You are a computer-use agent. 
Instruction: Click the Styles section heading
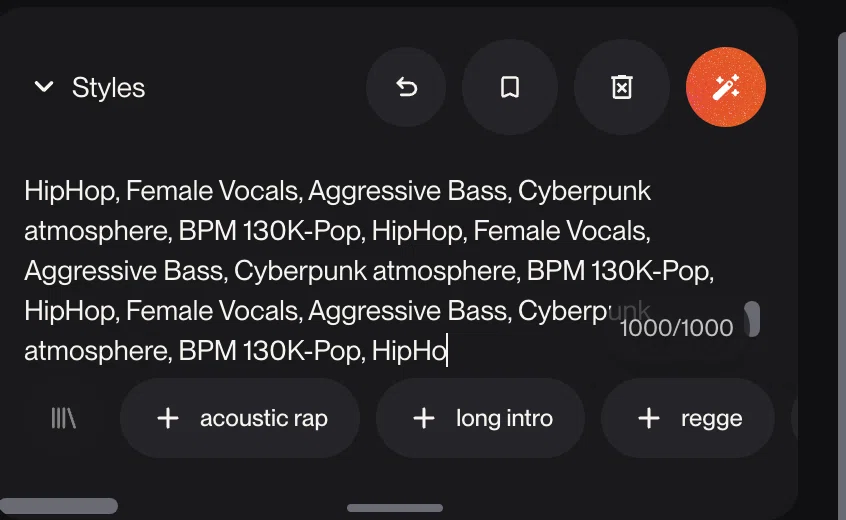click(x=108, y=87)
